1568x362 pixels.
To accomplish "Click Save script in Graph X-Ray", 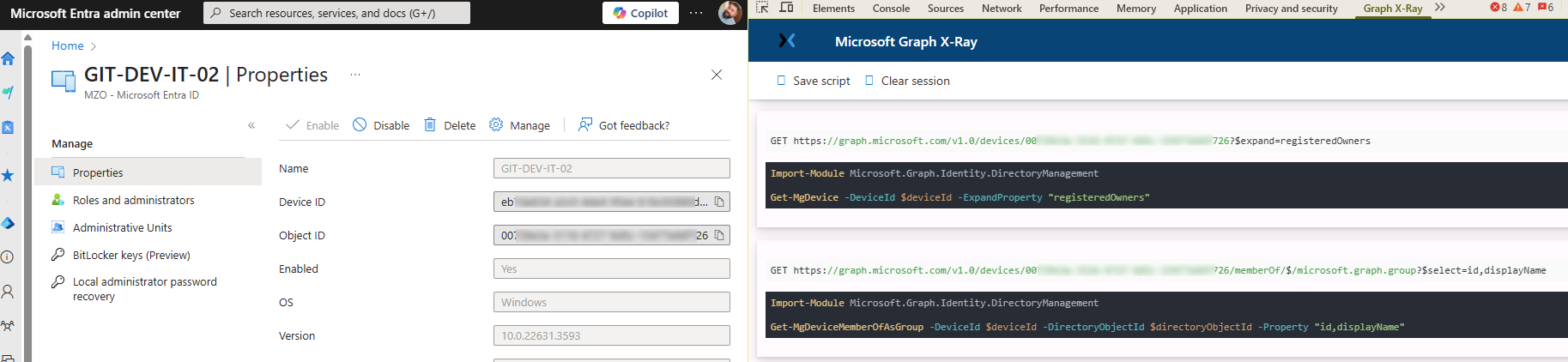I will coord(813,81).
